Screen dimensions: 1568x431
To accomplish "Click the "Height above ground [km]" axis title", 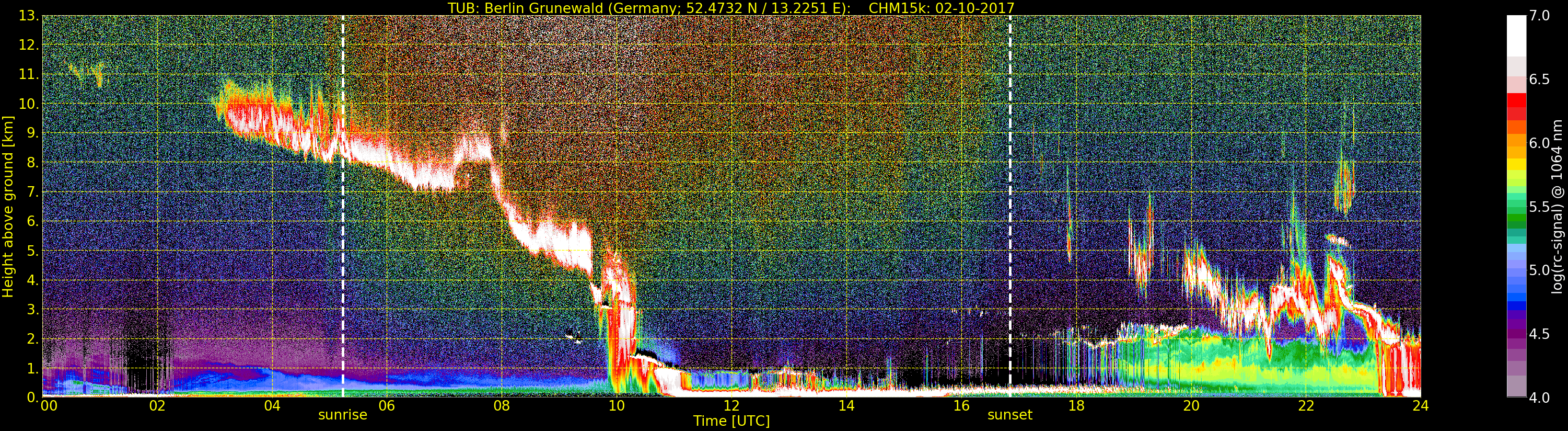I will (x=8, y=206).
